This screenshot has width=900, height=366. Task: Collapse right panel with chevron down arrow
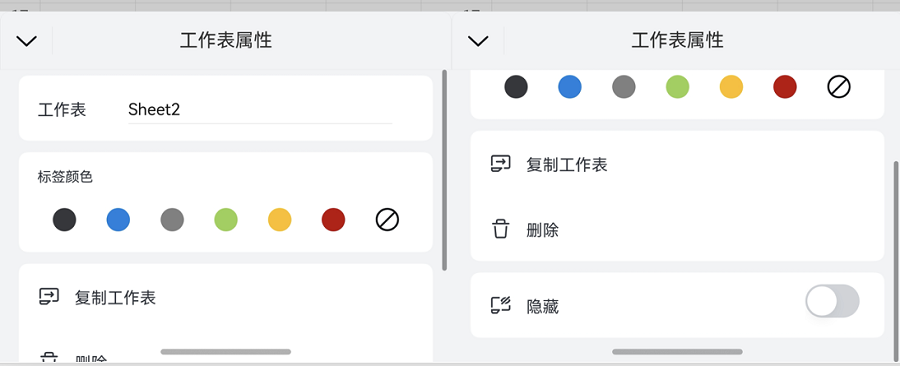tap(478, 41)
